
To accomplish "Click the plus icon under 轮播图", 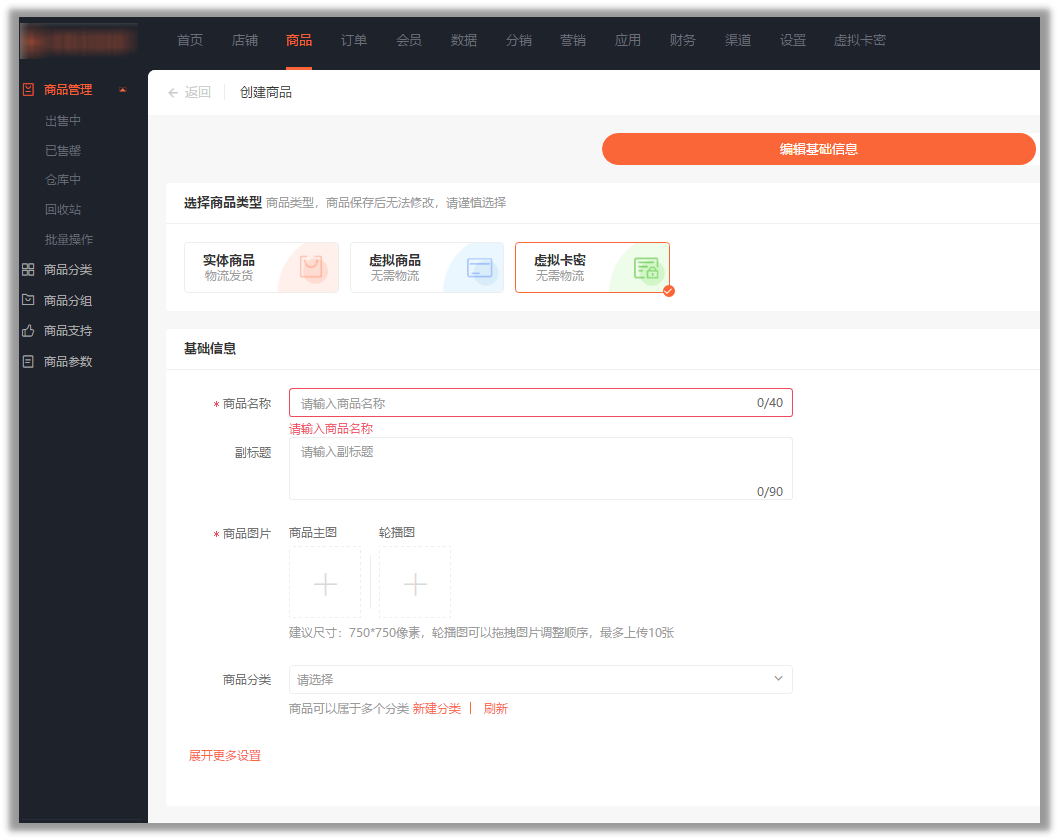I will pyautogui.click(x=415, y=584).
